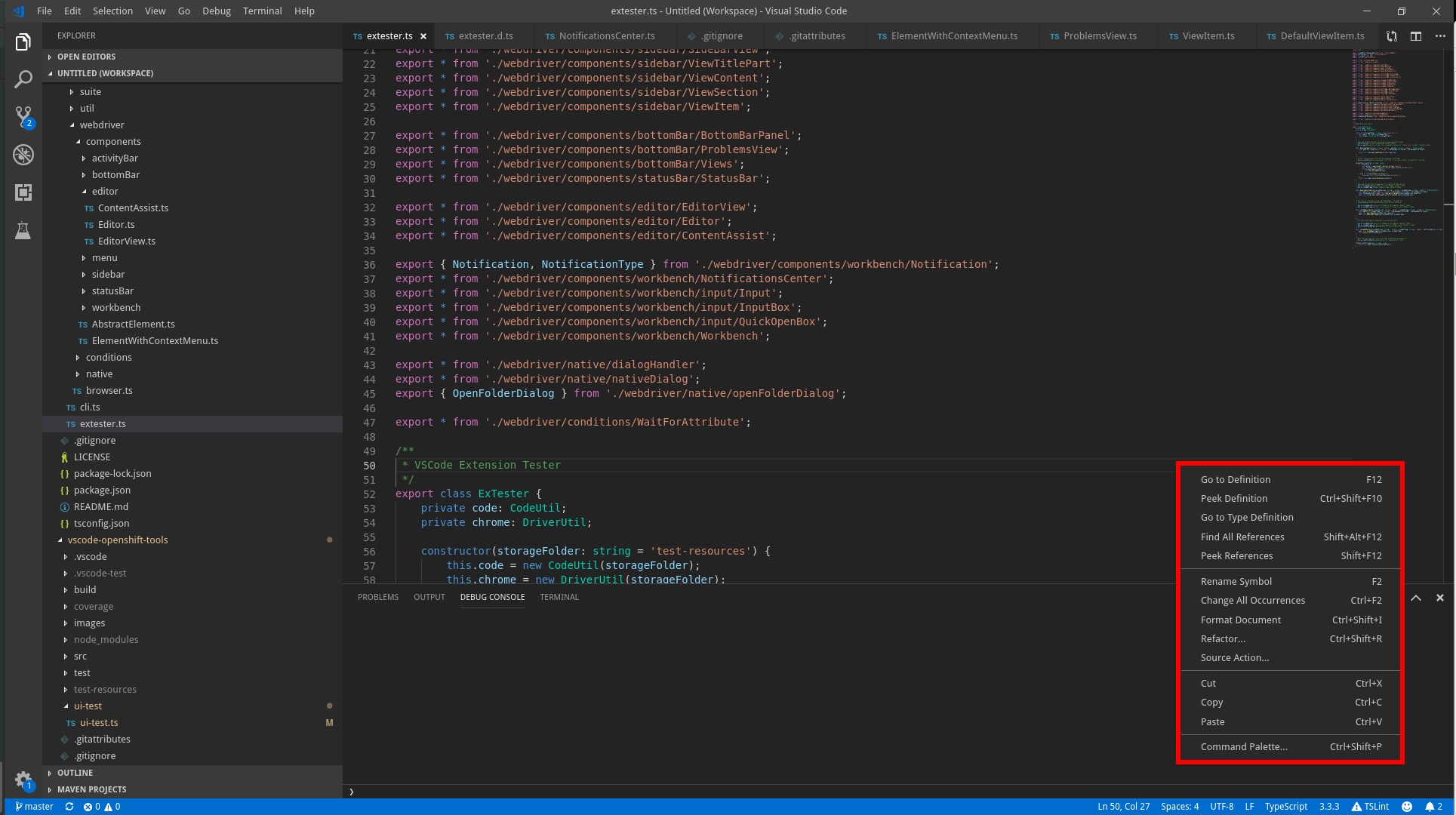Click the PROBLEMS tab in panel
This screenshot has height=815, width=1456.
(x=378, y=596)
